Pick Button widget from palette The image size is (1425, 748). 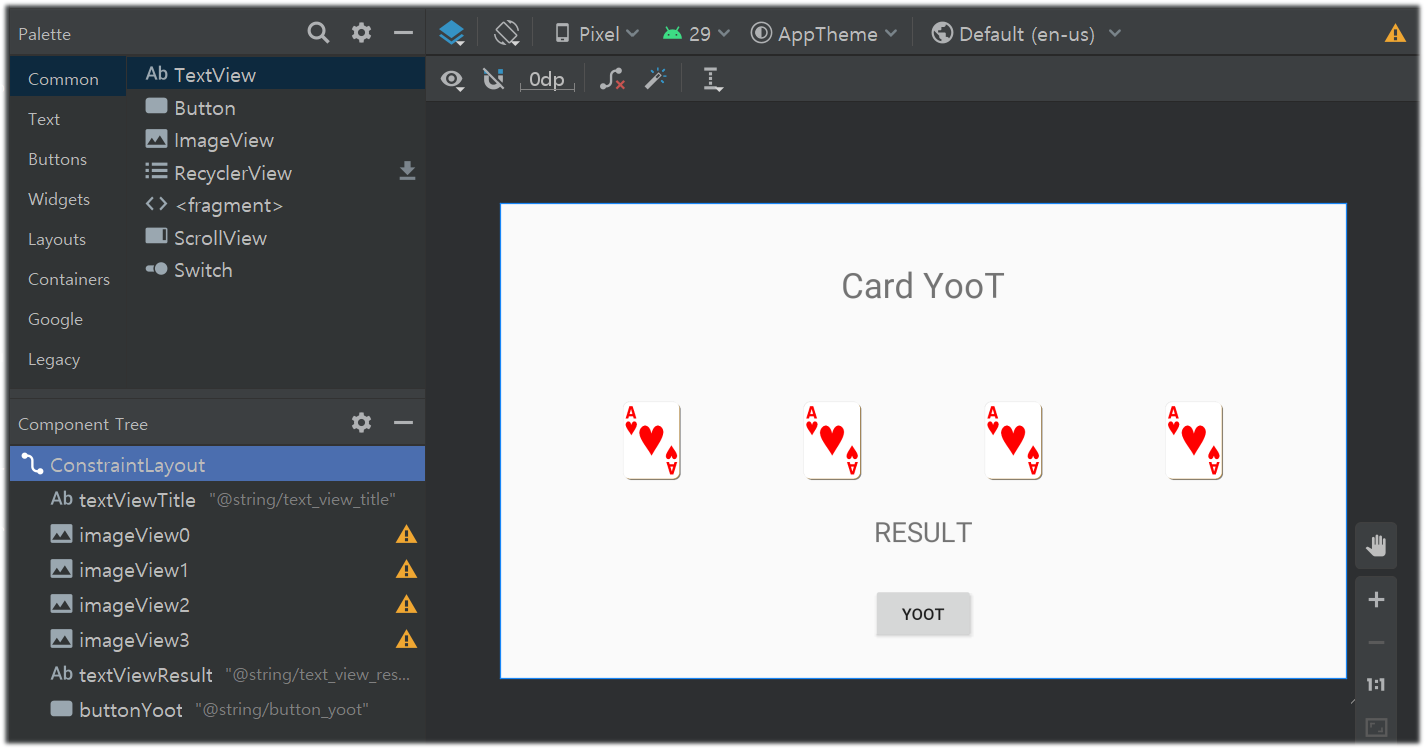point(276,107)
